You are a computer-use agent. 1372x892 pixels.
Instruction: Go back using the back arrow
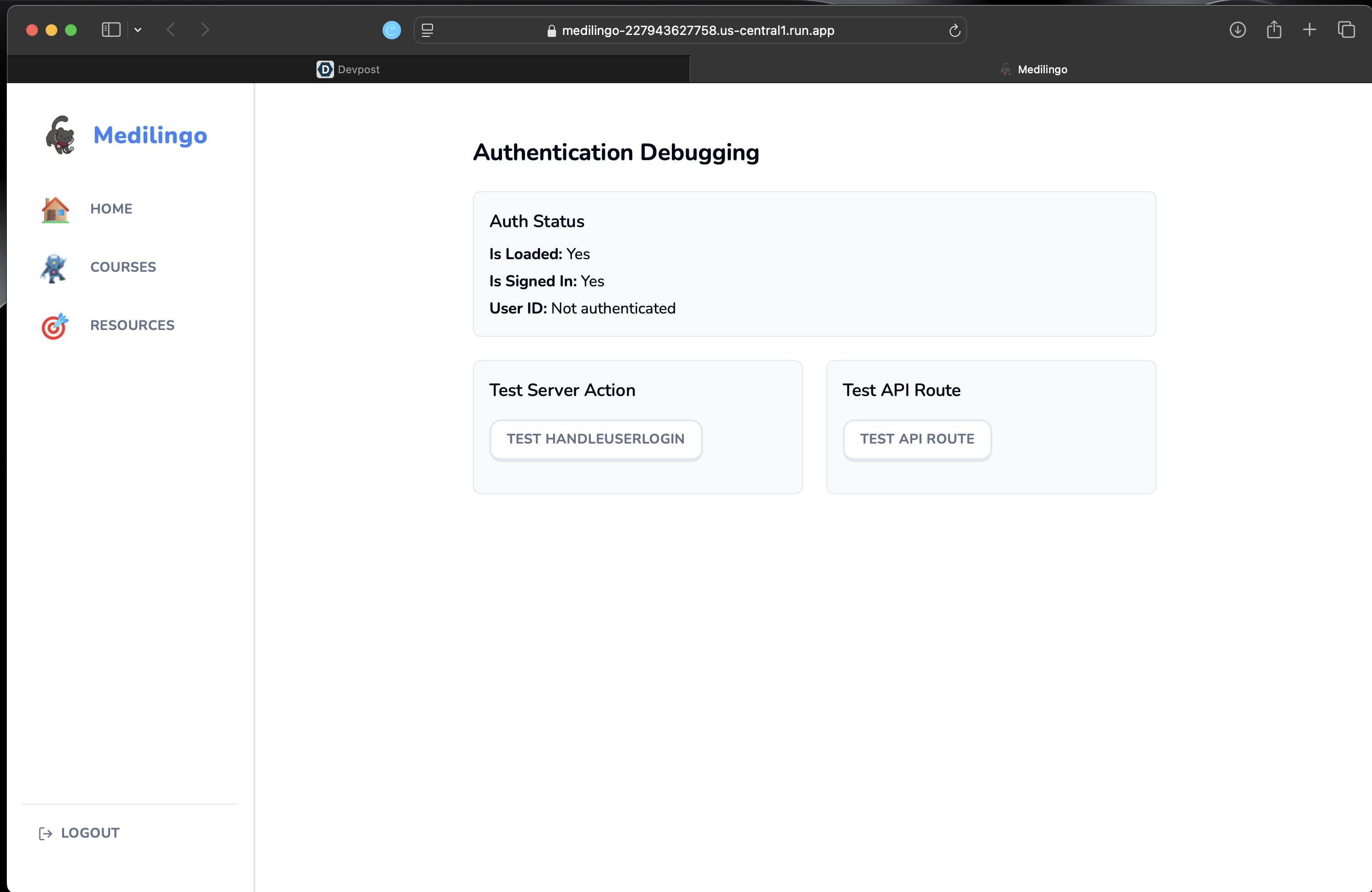coord(170,30)
